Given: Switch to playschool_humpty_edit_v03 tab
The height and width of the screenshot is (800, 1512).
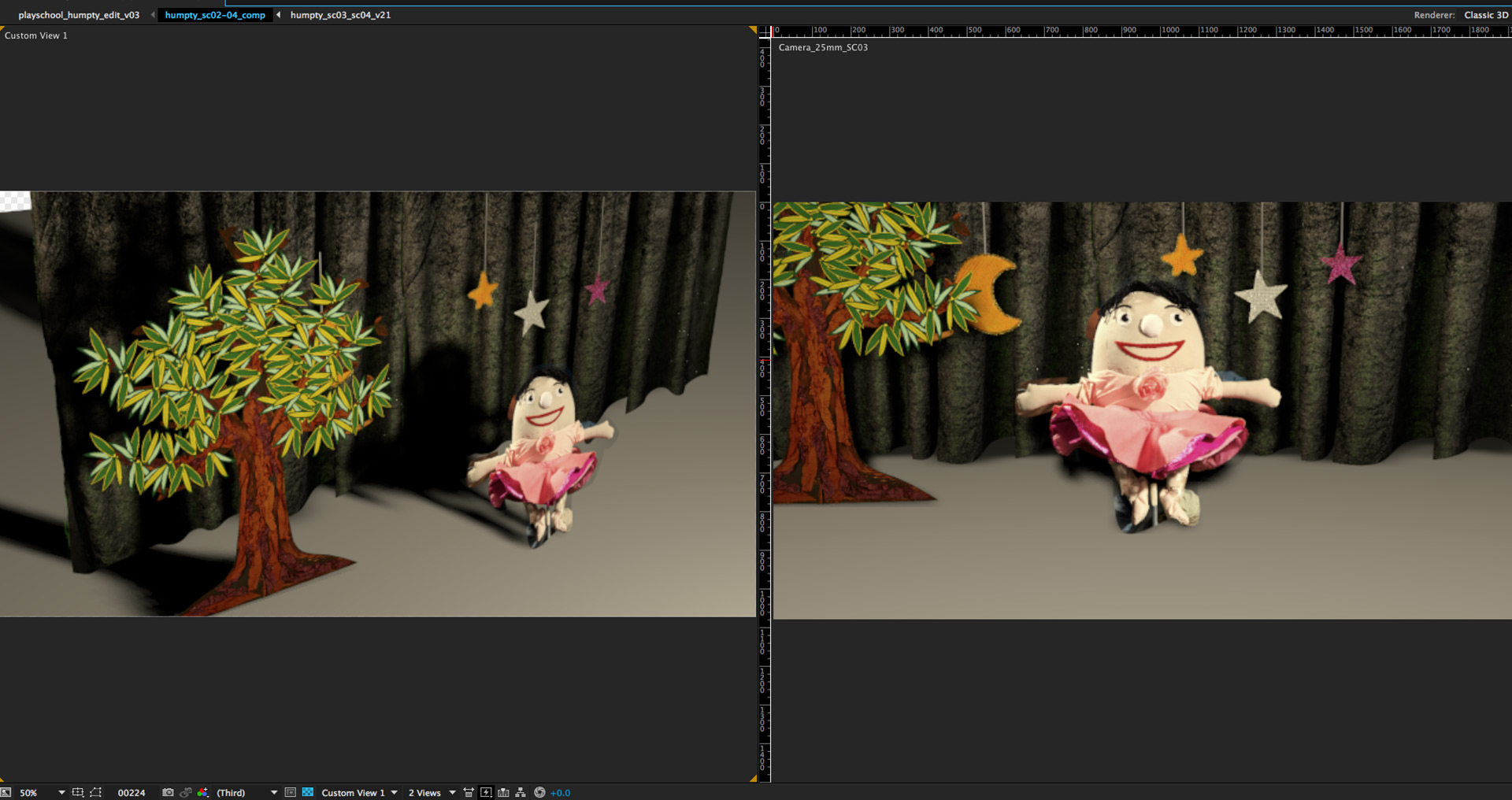Looking at the screenshot, I should point(79,15).
